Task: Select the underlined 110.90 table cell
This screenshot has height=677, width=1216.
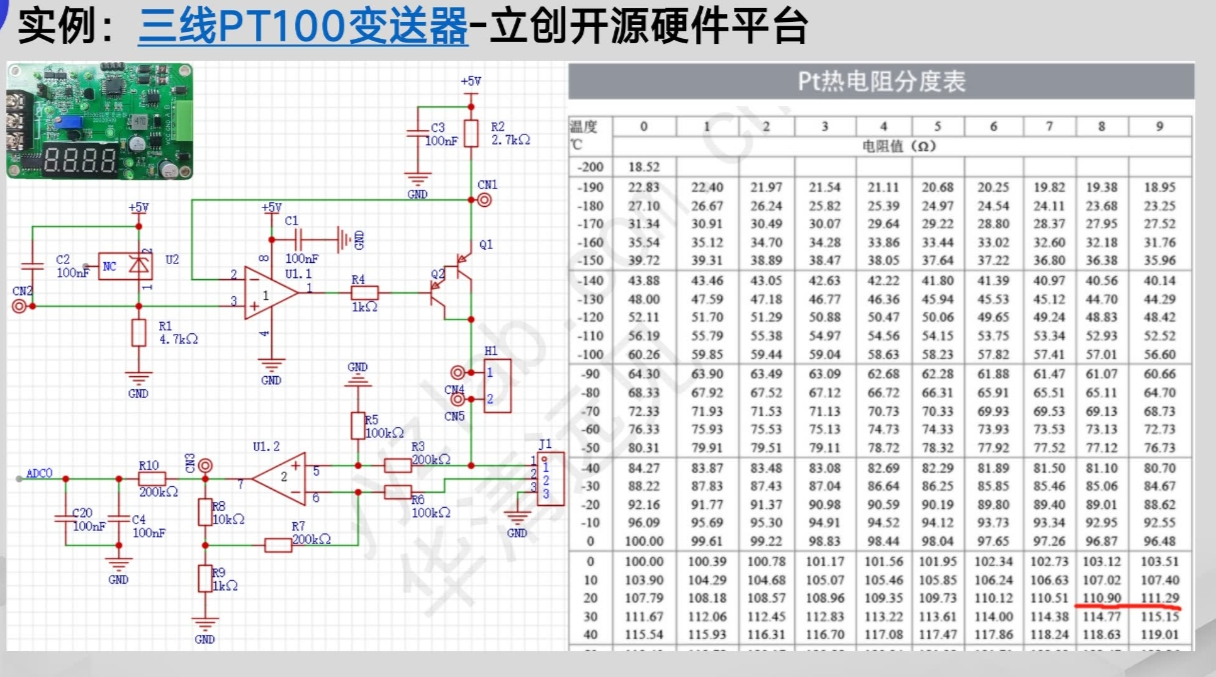Action: pyautogui.click(x=1100, y=598)
